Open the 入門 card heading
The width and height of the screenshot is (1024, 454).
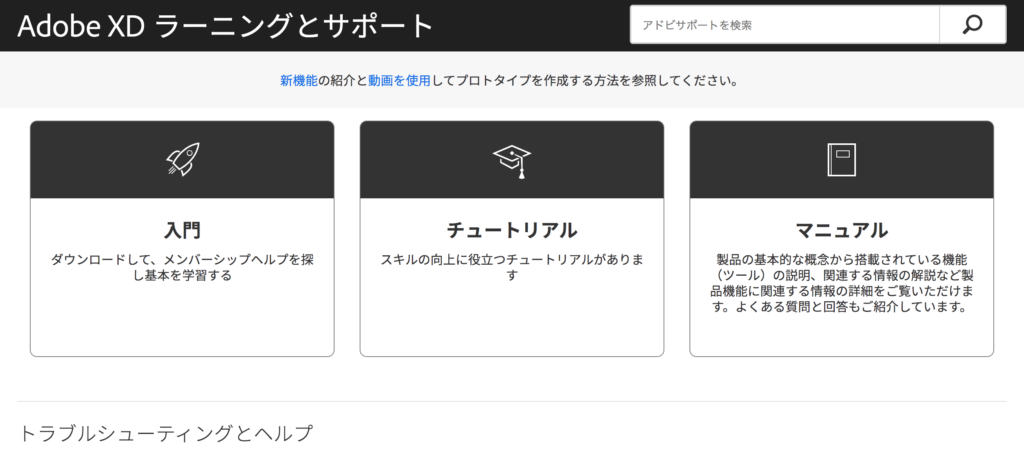coord(182,230)
